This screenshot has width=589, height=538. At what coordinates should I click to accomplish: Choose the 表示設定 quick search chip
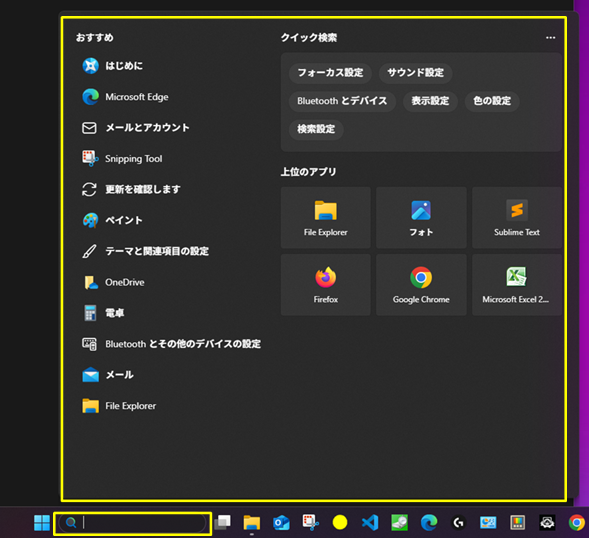click(x=430, y=101)
